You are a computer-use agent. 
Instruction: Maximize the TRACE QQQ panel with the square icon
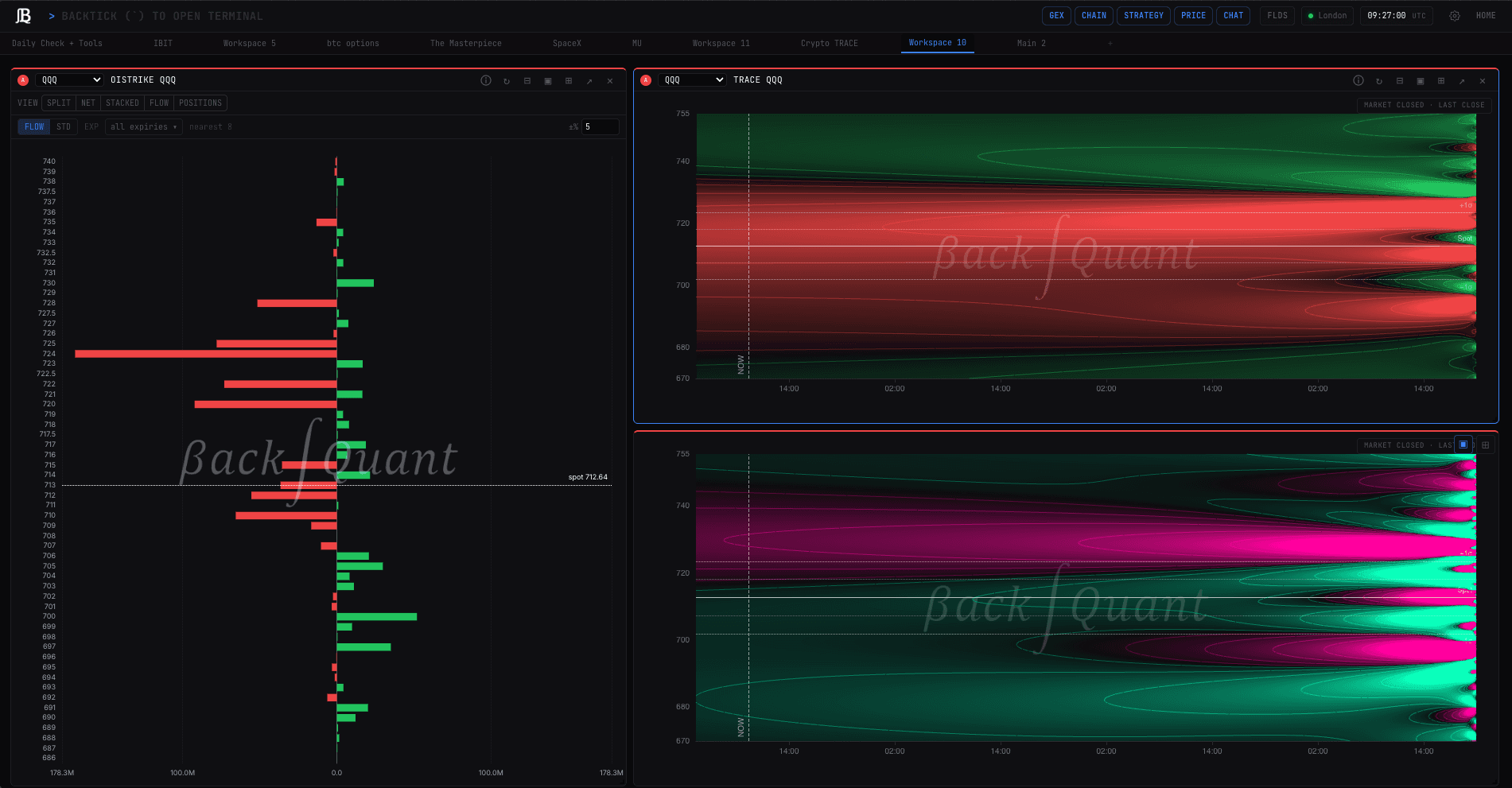1421,80
